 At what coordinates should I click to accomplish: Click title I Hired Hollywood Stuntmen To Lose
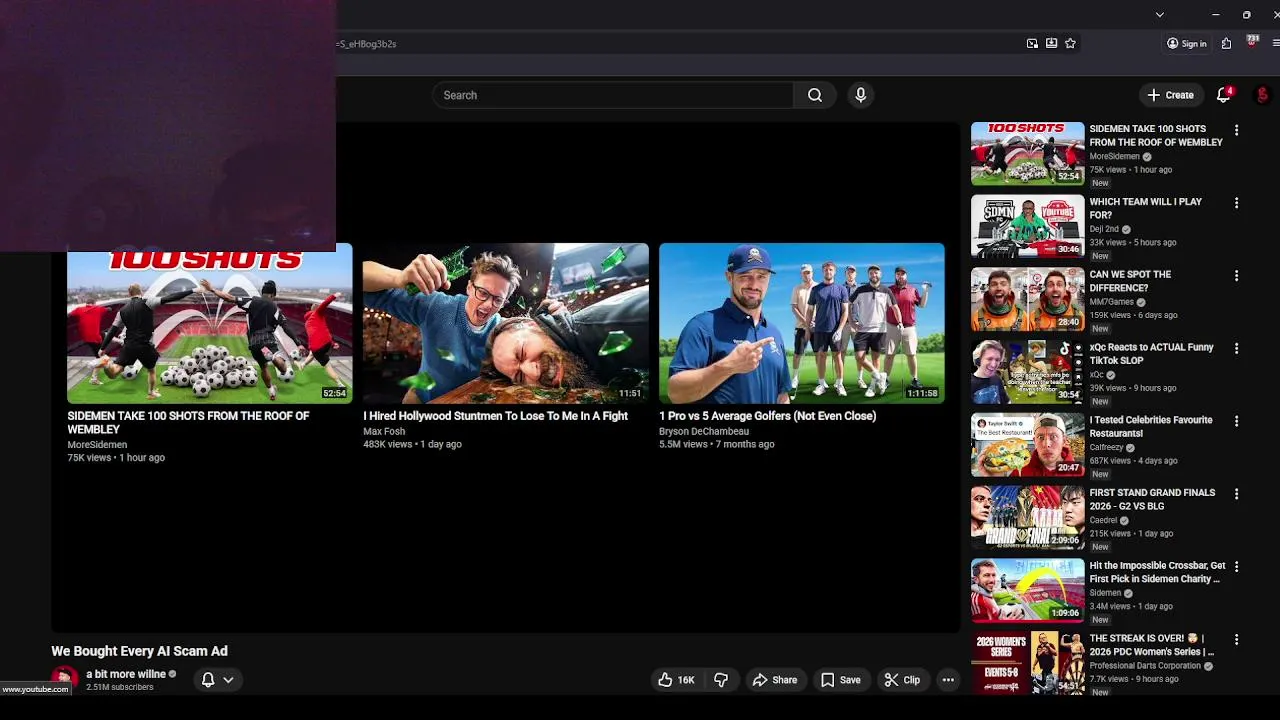click(x=496, y=416)
